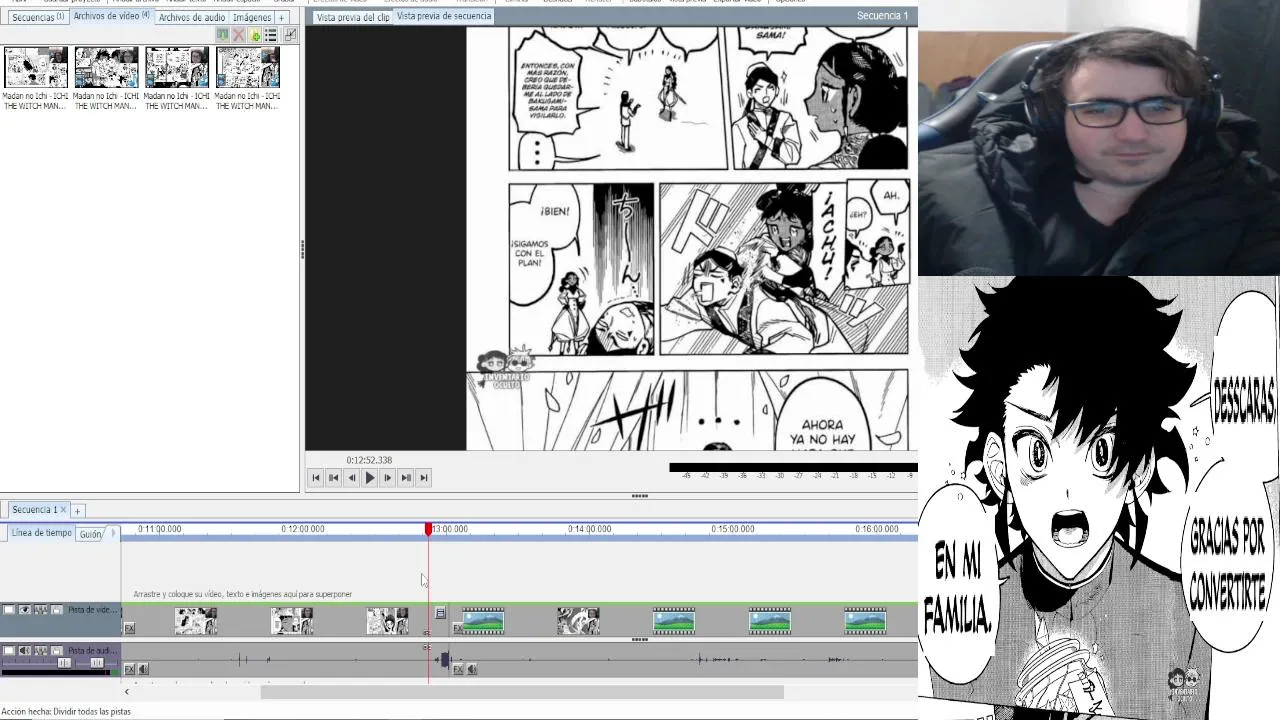Go to start of sequence button

click(316, 478)
